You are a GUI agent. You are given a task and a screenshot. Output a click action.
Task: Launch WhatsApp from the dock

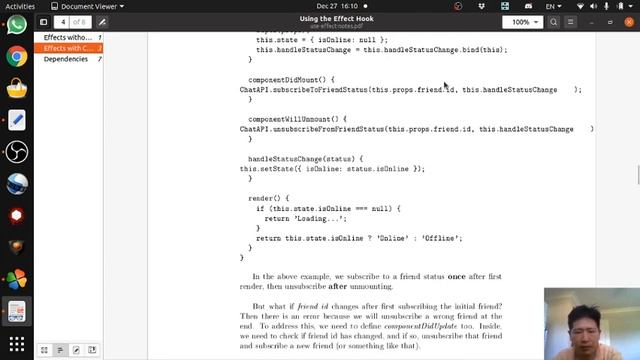(x=17, y=25)
